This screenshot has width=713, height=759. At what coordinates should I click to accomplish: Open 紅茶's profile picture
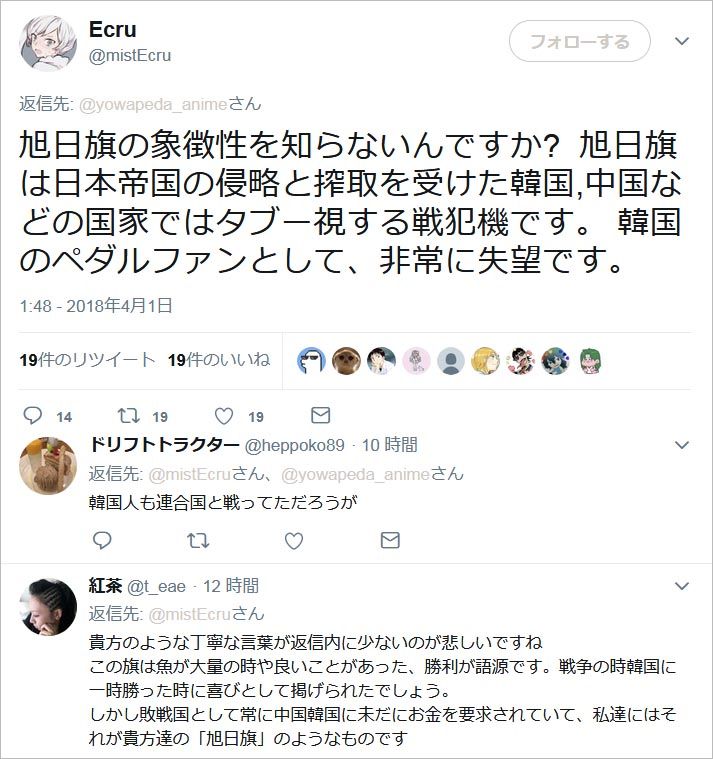tap(48, 607)
